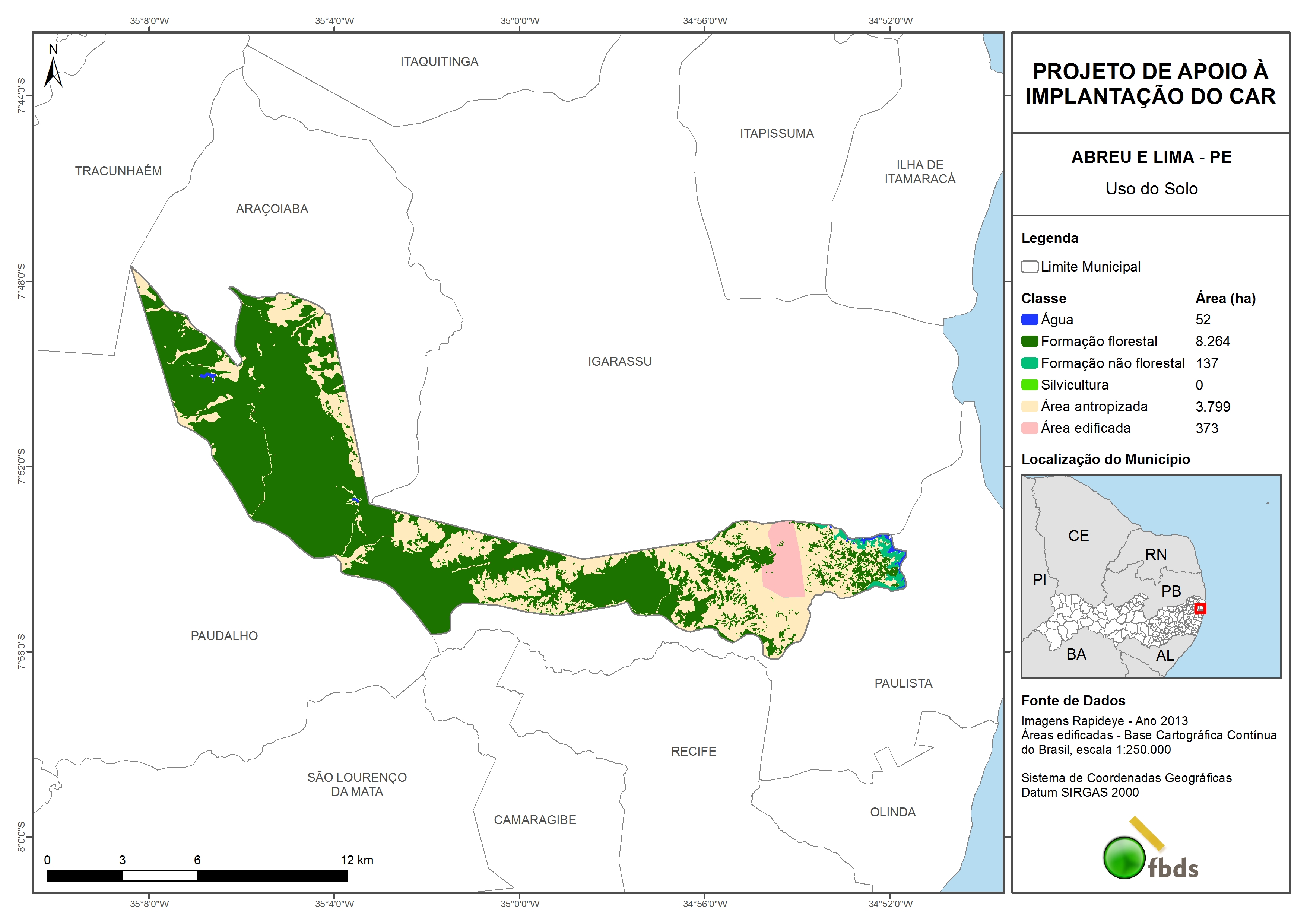
Task: Click the beige Área antropizada legend swatch
Action: [1029, 406]
